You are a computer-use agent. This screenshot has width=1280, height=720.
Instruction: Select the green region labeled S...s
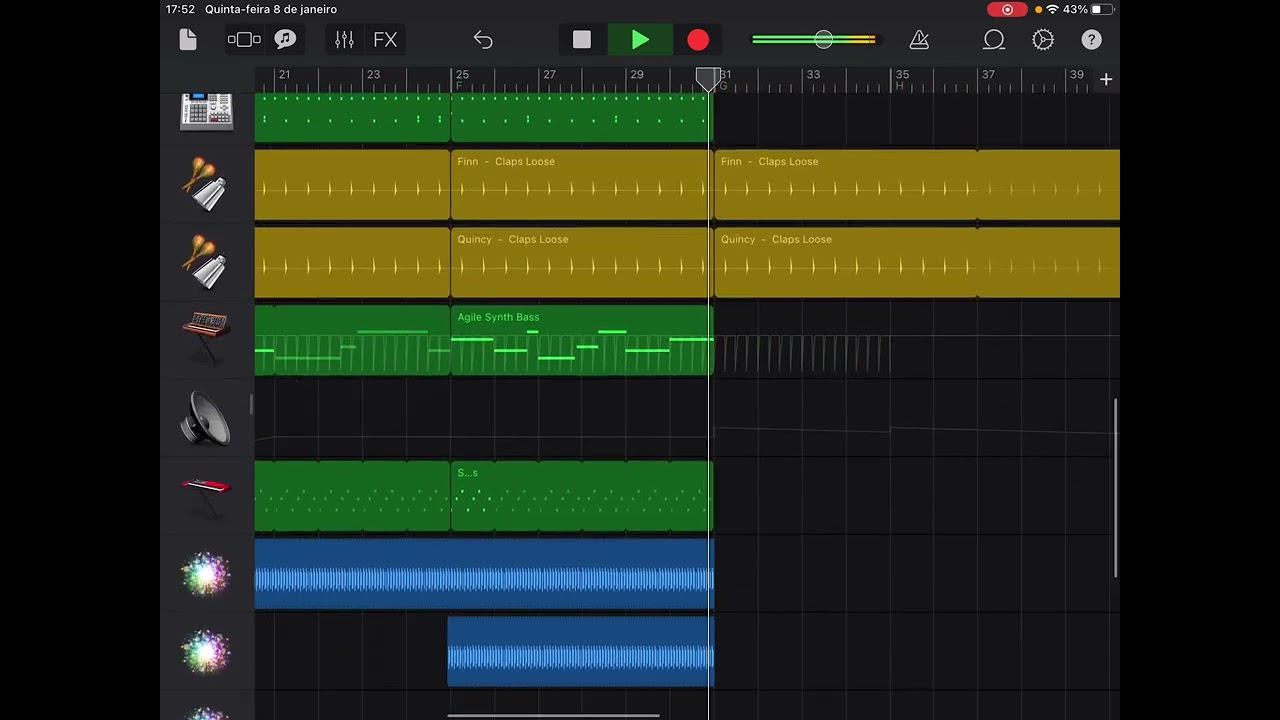582,497
